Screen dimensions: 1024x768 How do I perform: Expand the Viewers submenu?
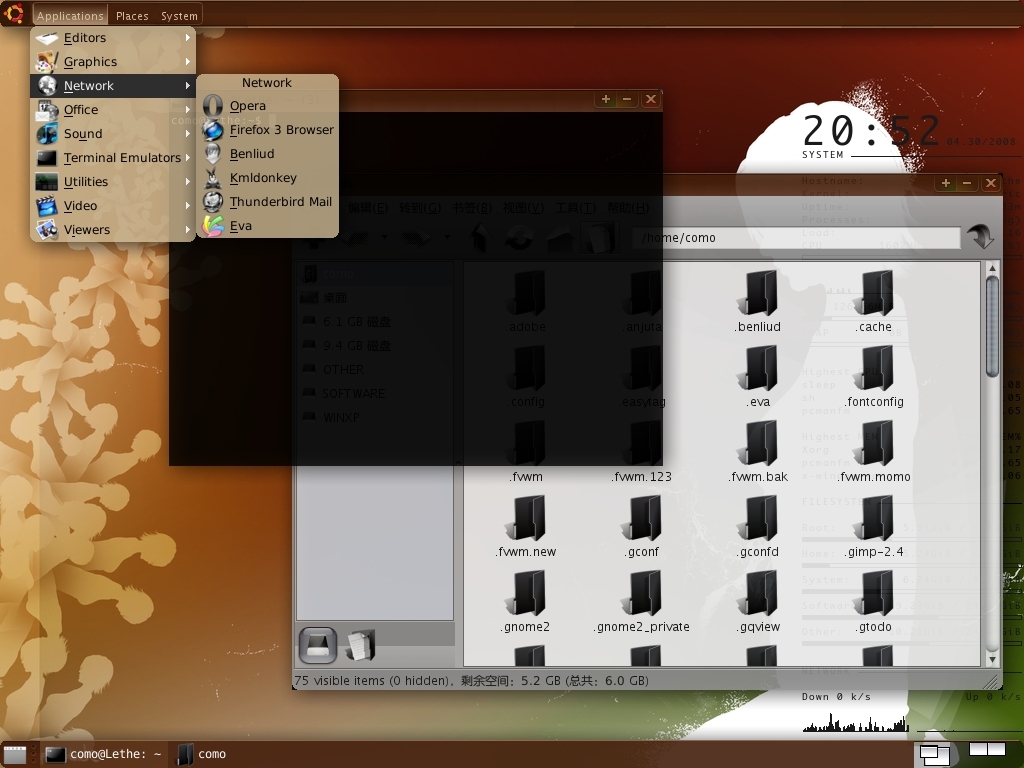coord(113,230)
